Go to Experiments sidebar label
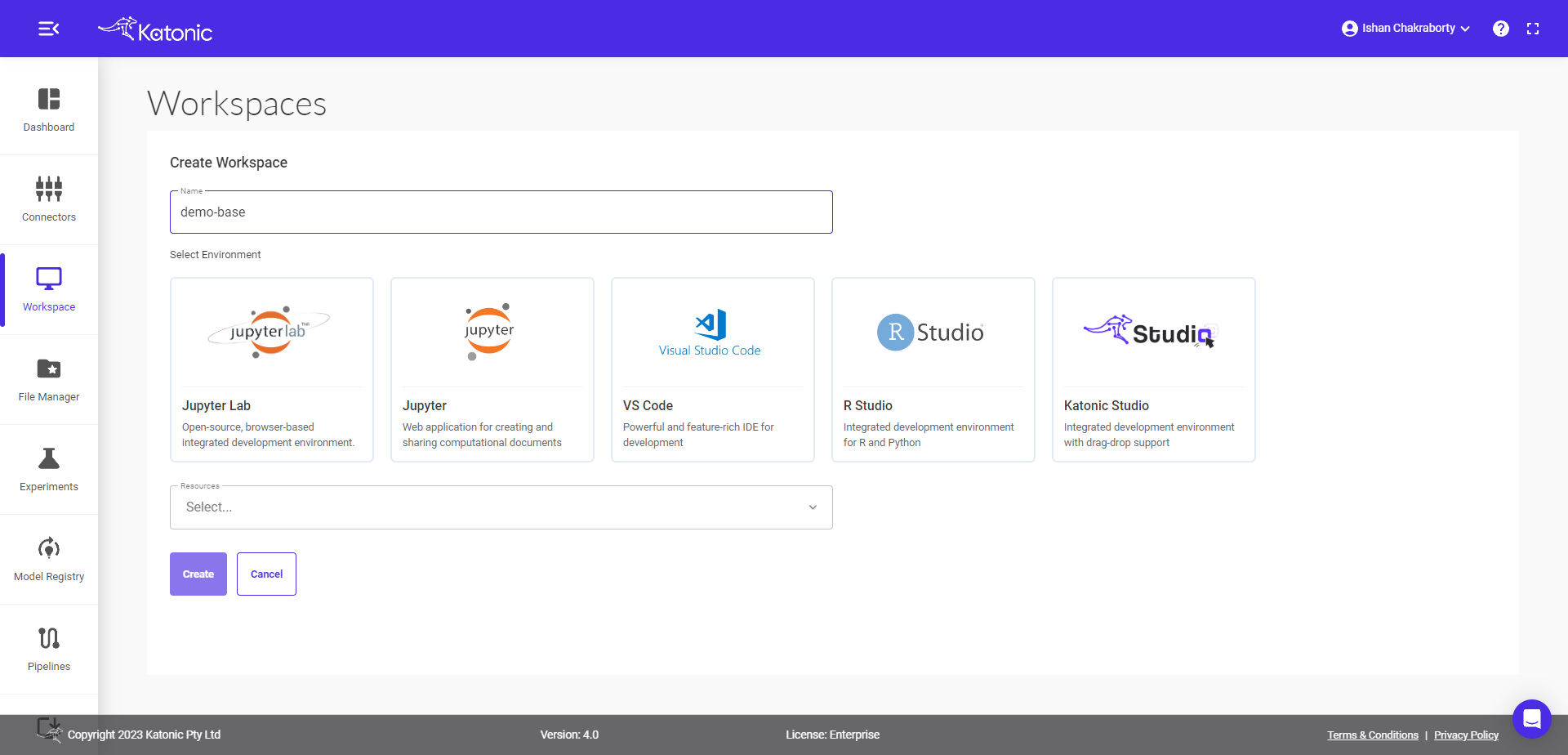 (x=49, y=487)
